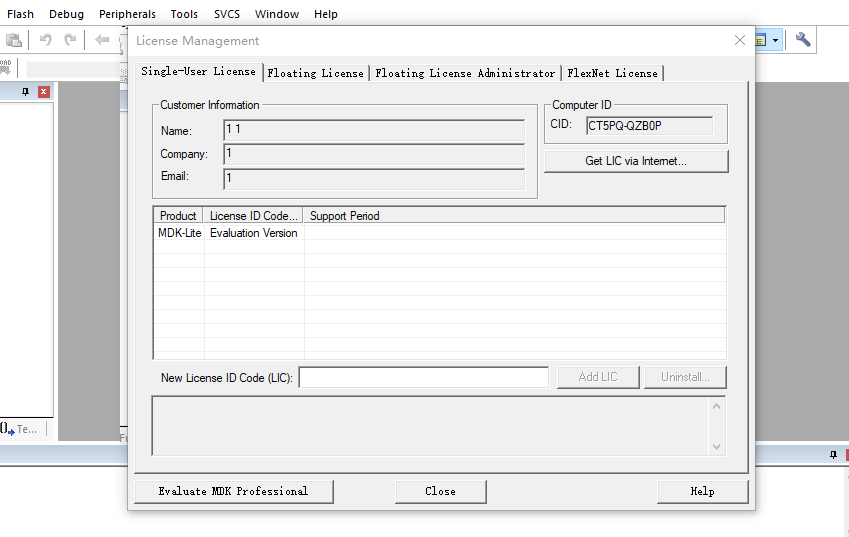Click the New License ID Code input

[x=423, y=377]
